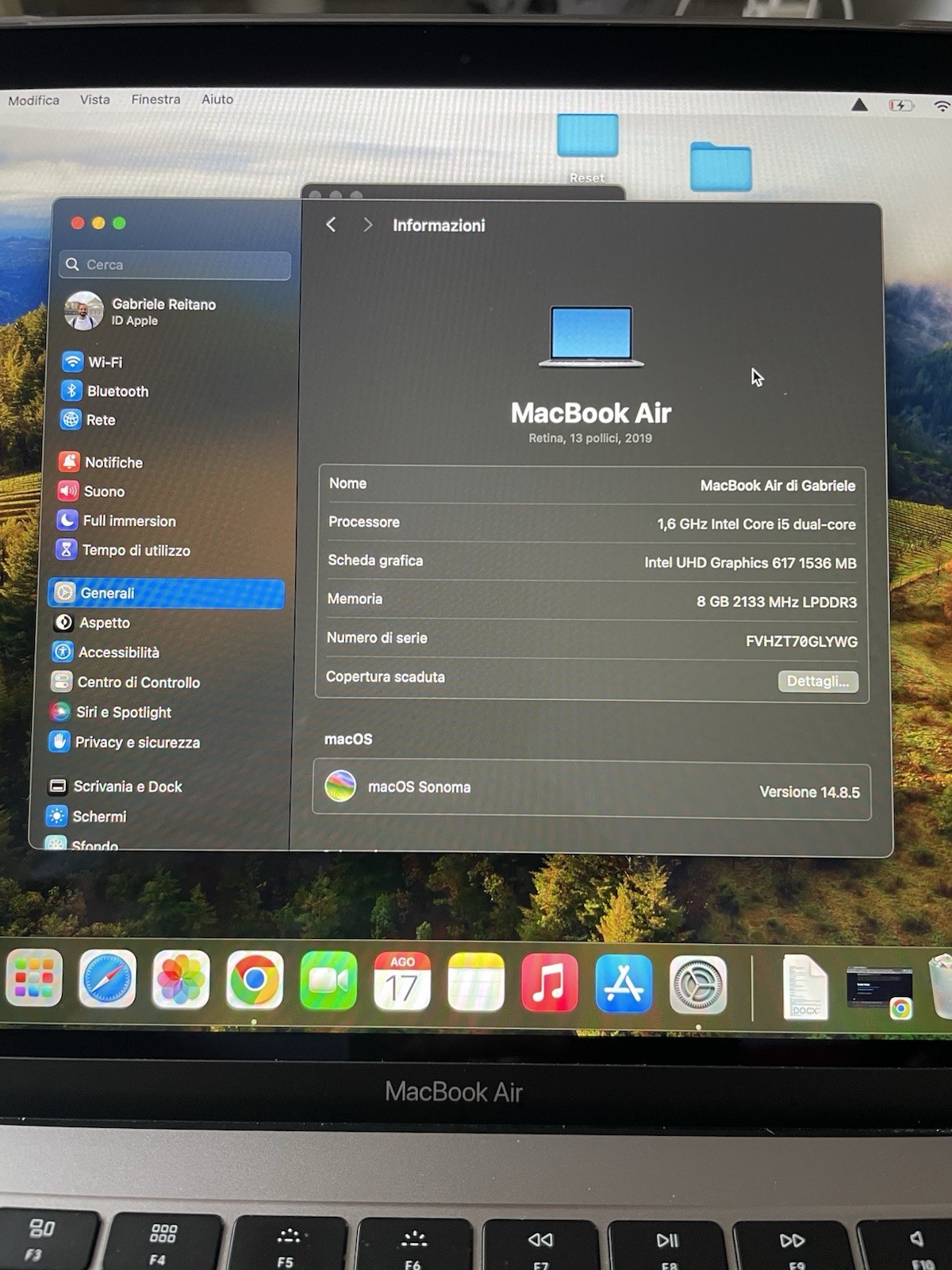
Task: Click the up-arrow menu bar icon
Action: 859,105
